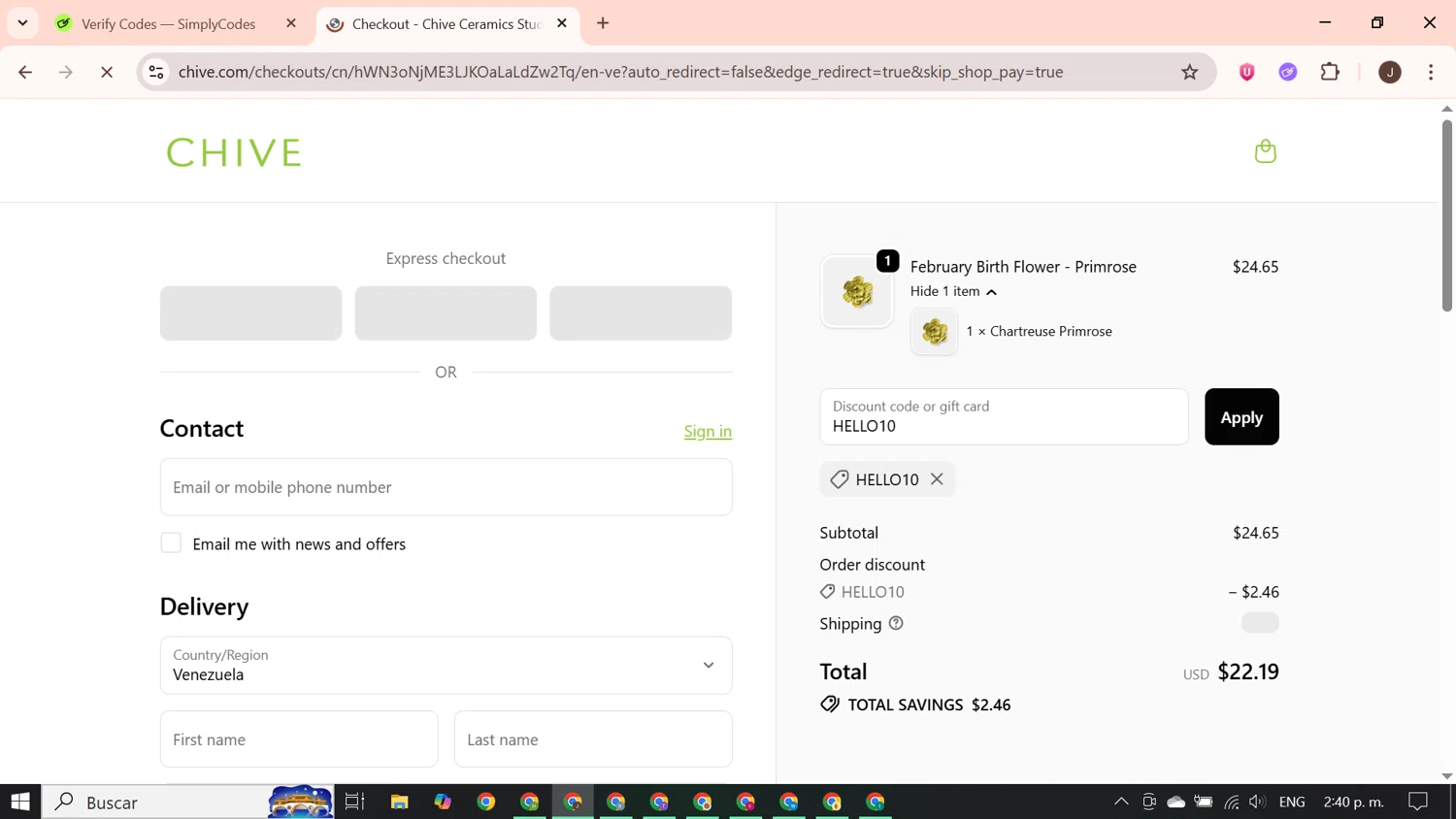Click the February Birth Flower product thumbnail

(857, 292)
